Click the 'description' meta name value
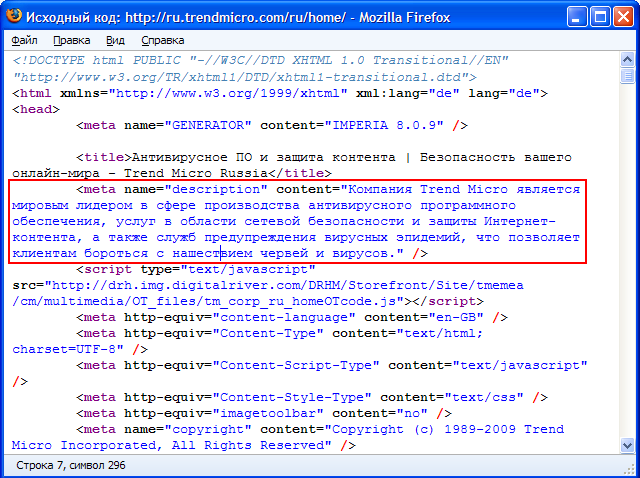Image resolution: width=640 pixels, height=478 pixels. pos(216,189)
